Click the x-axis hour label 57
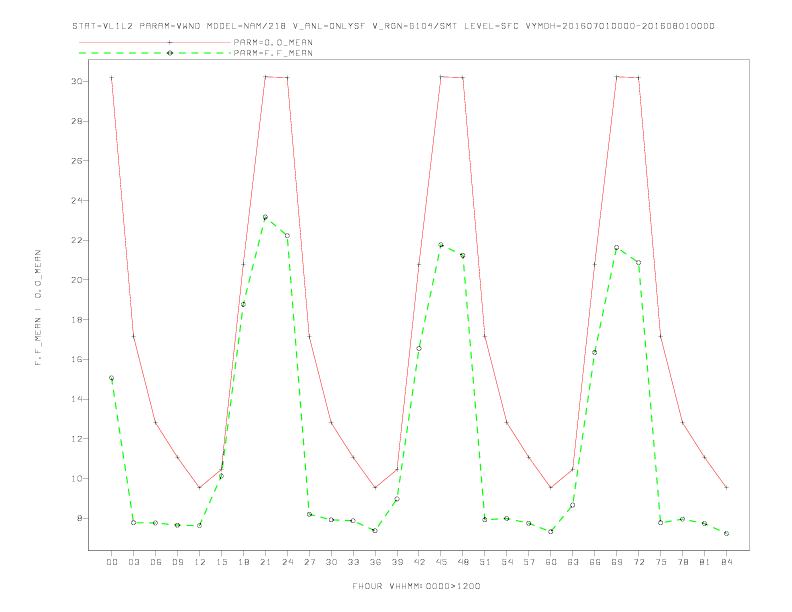The width and height of the screenshot is (792, 612). pos(529,562)
